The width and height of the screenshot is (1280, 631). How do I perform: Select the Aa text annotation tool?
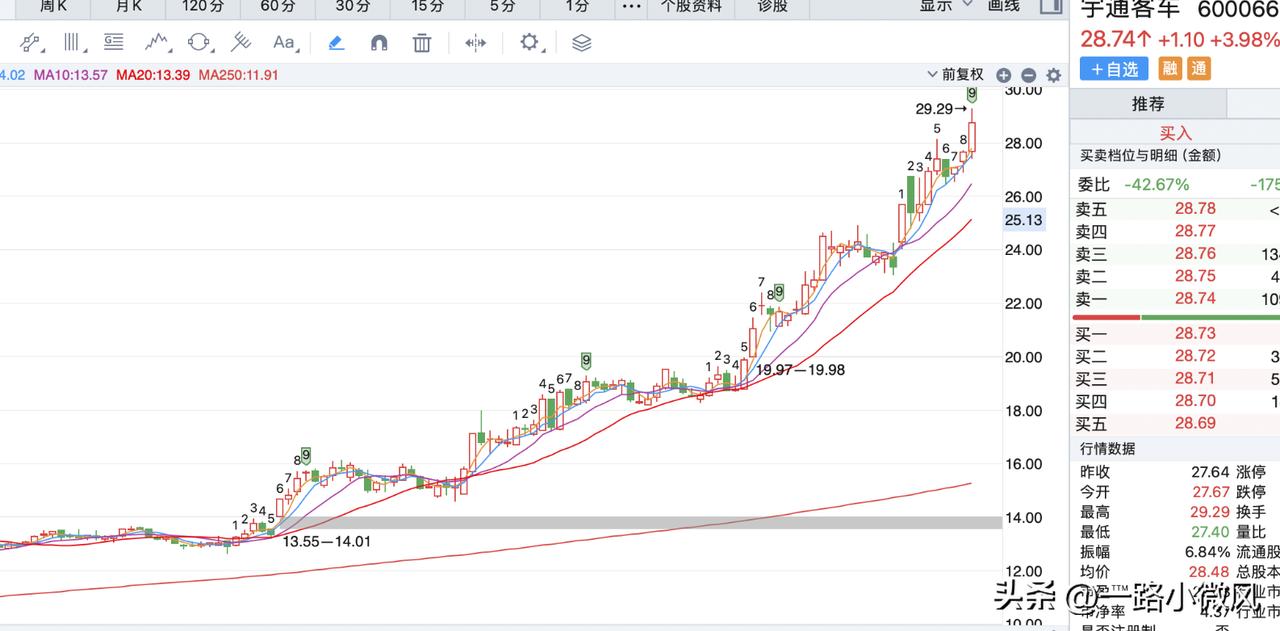(x=284, y=42)
